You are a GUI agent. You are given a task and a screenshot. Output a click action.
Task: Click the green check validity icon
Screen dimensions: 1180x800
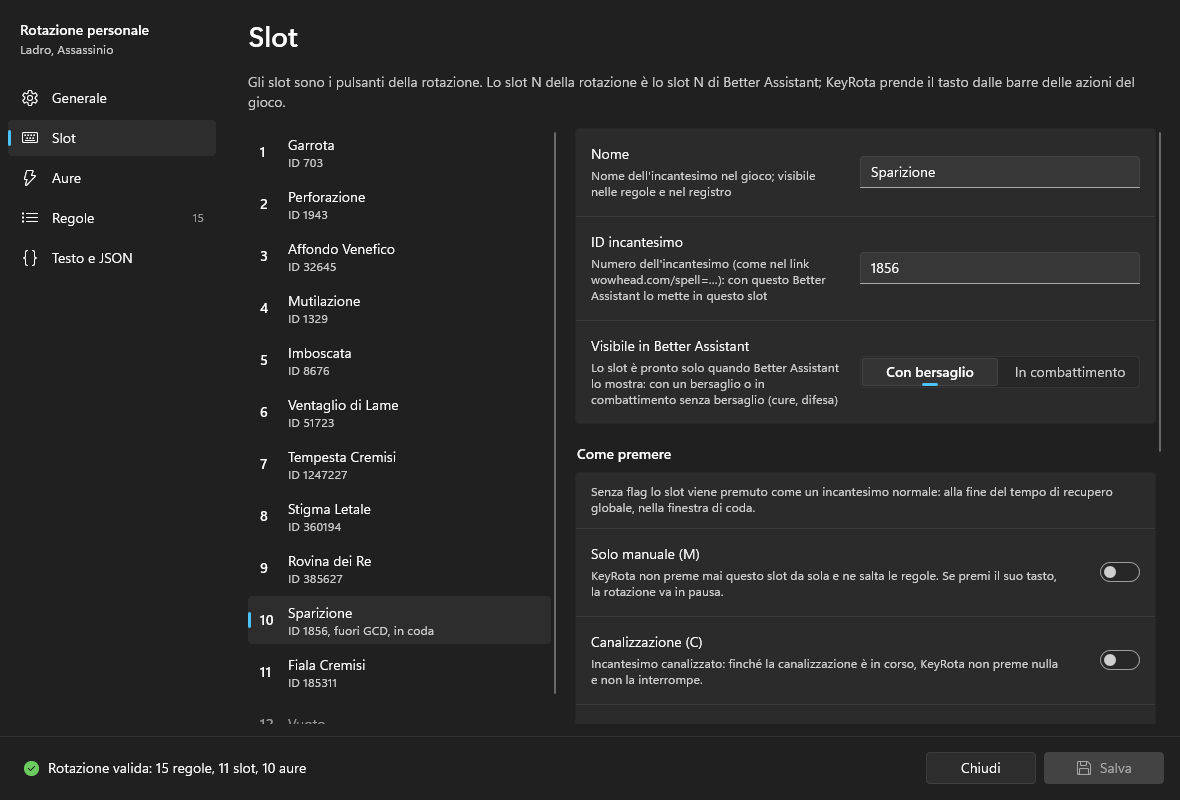[31, 768]
